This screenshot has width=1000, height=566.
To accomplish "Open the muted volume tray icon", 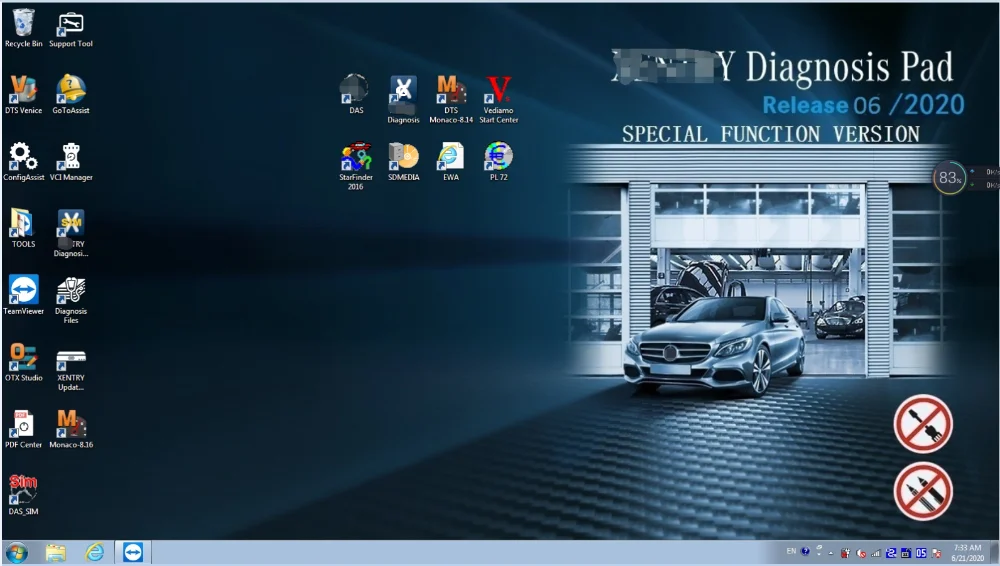I will pos(860,553).
